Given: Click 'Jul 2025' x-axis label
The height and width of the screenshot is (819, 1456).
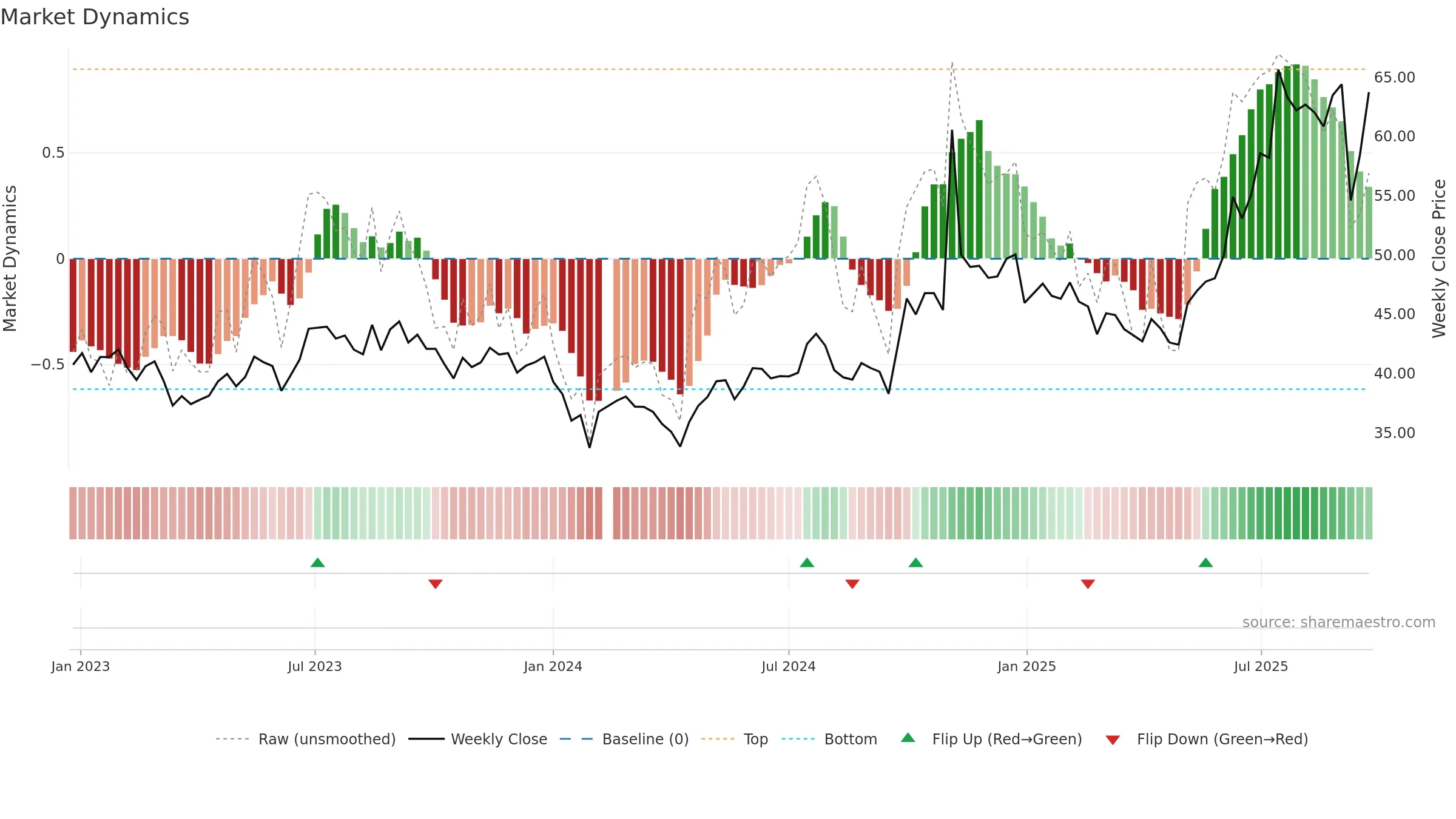Looking at the screenshot, I should (1261, 666).
